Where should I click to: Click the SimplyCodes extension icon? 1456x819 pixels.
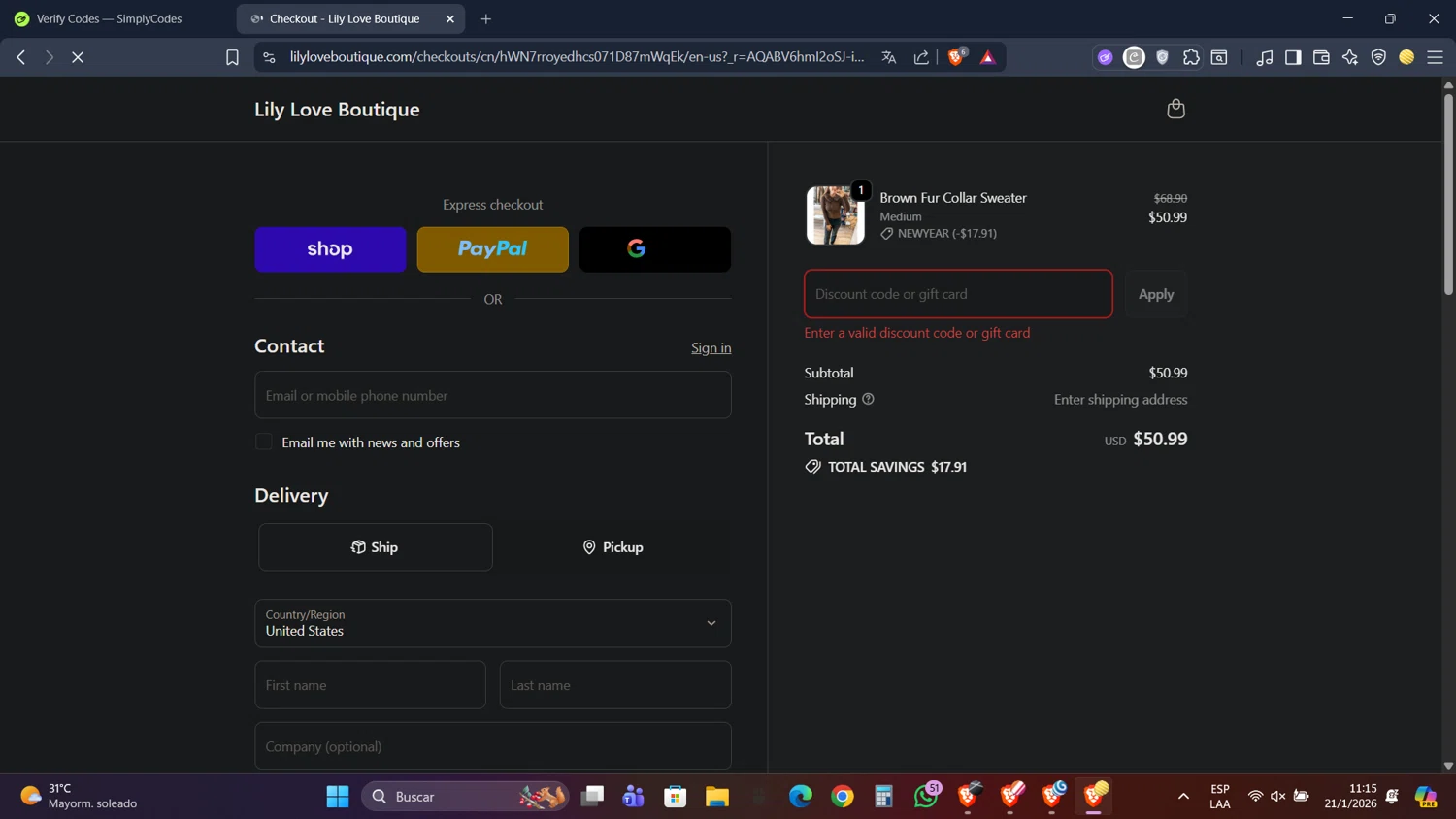[1134, 57]
